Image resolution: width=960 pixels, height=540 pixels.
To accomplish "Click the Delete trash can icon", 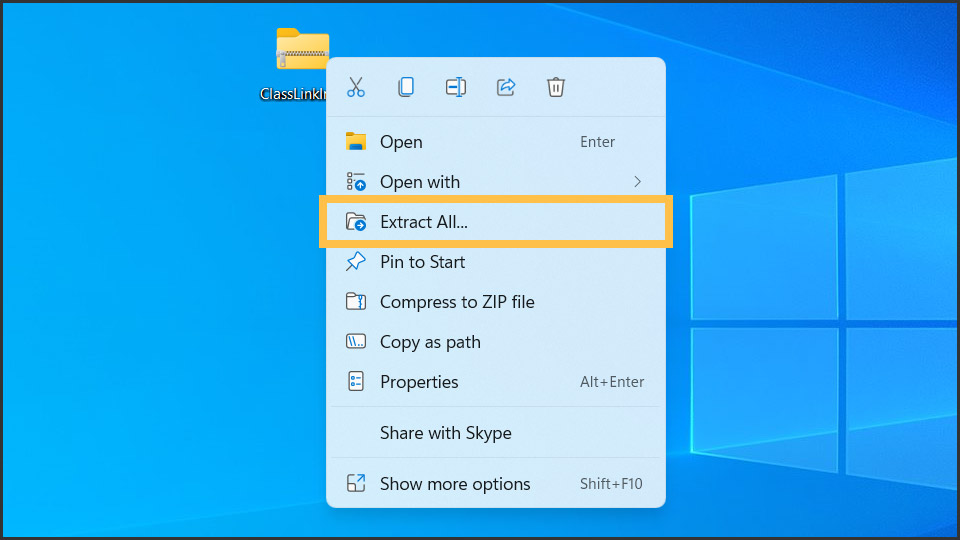I will [556, 87].
